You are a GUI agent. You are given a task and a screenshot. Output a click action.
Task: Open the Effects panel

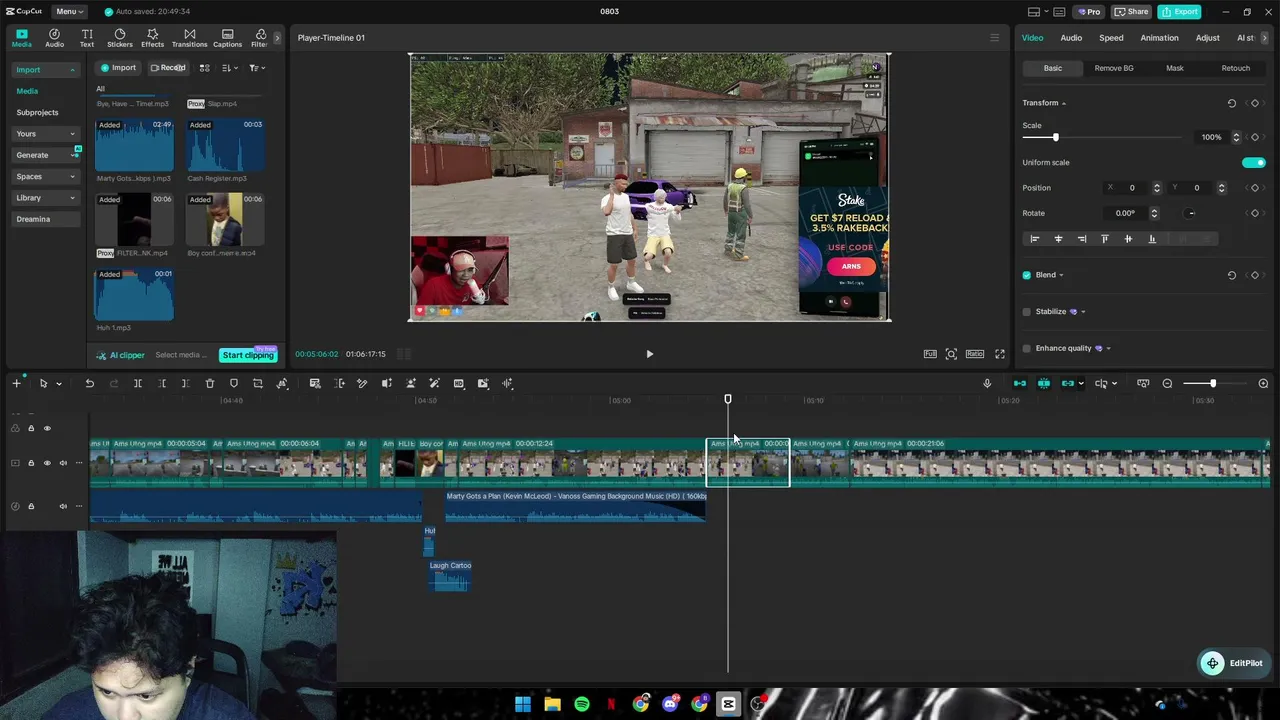tap(152, 38)
